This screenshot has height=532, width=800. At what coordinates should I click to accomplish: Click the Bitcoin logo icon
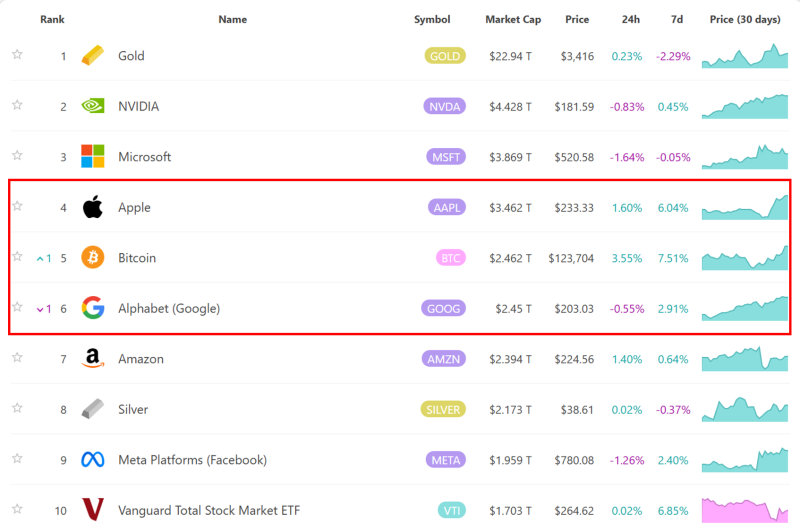[92, 257]
